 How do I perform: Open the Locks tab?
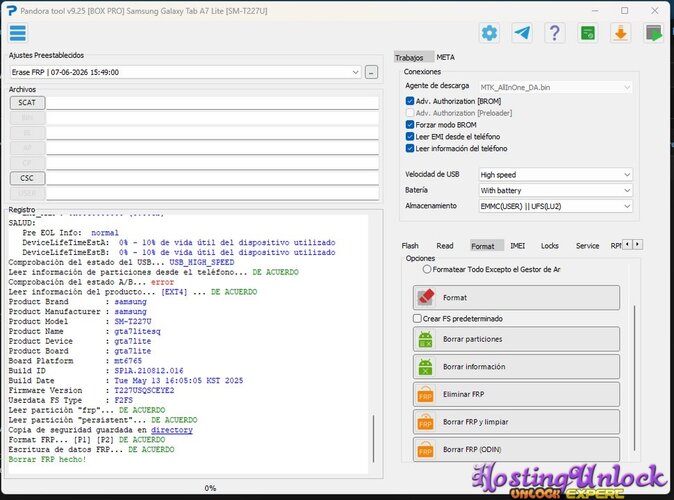coord(549,245)
